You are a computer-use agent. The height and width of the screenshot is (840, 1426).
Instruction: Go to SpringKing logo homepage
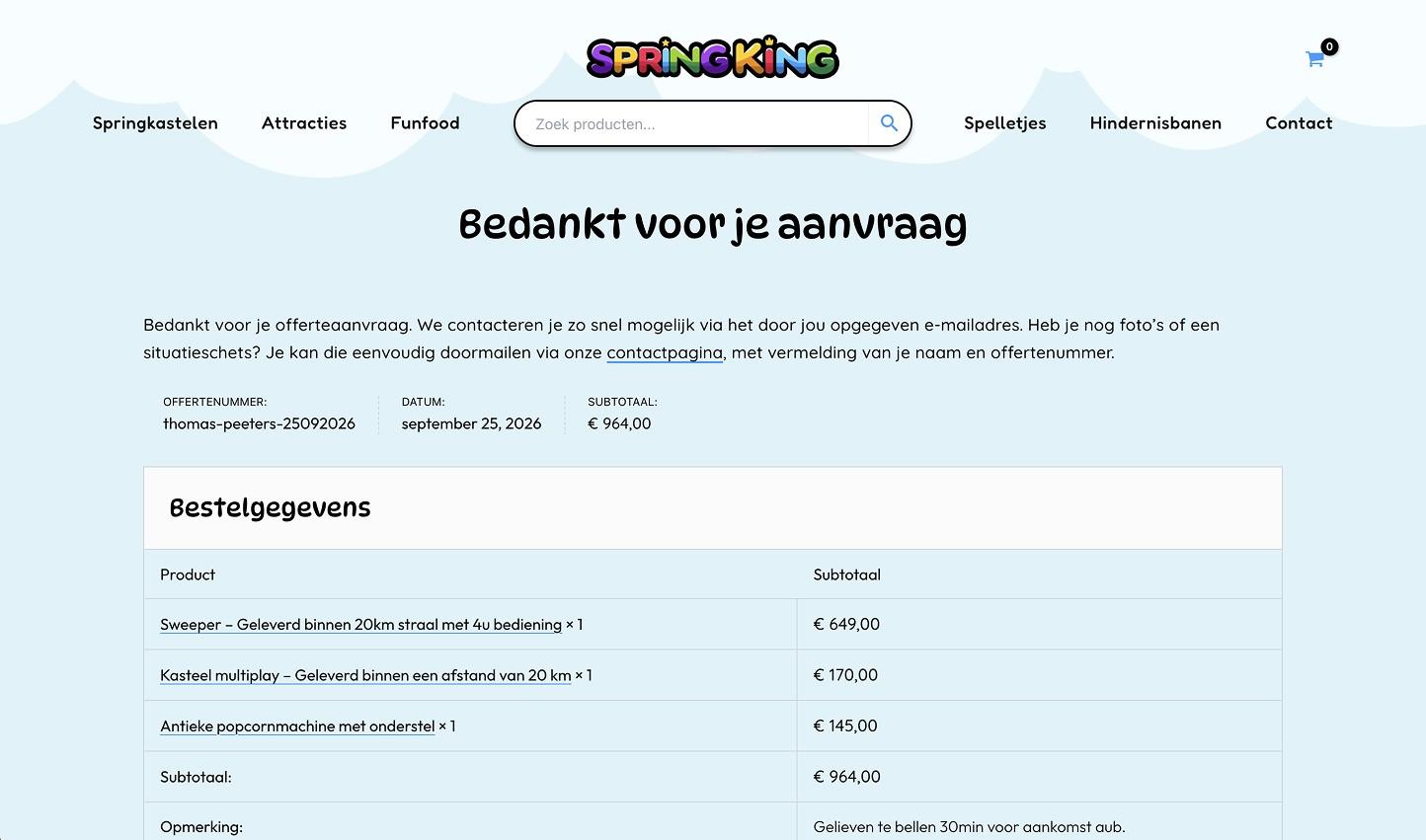(712, 58)
